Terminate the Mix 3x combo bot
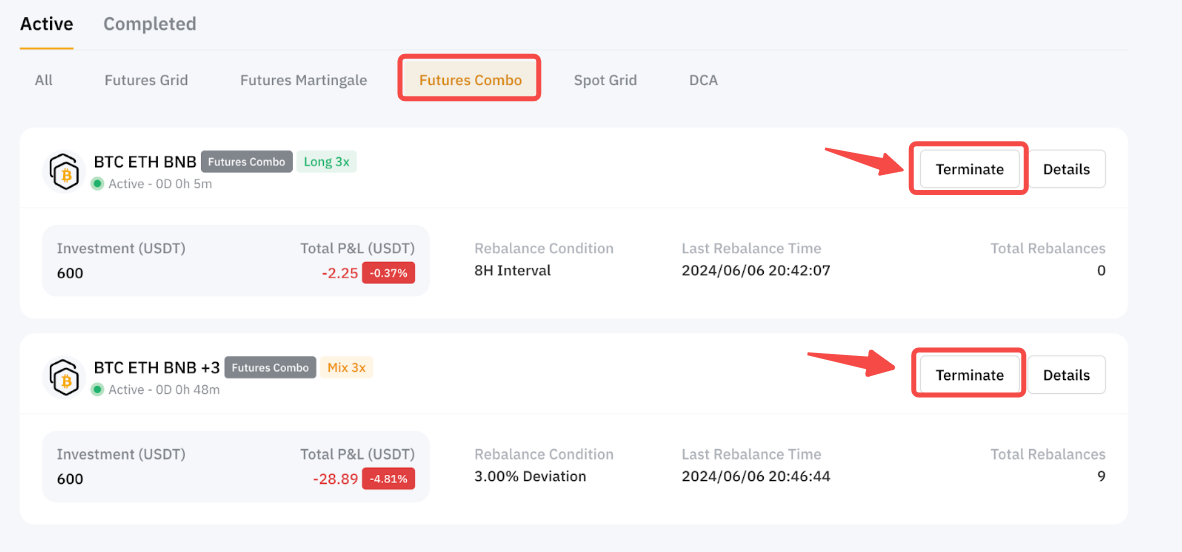 969,375
